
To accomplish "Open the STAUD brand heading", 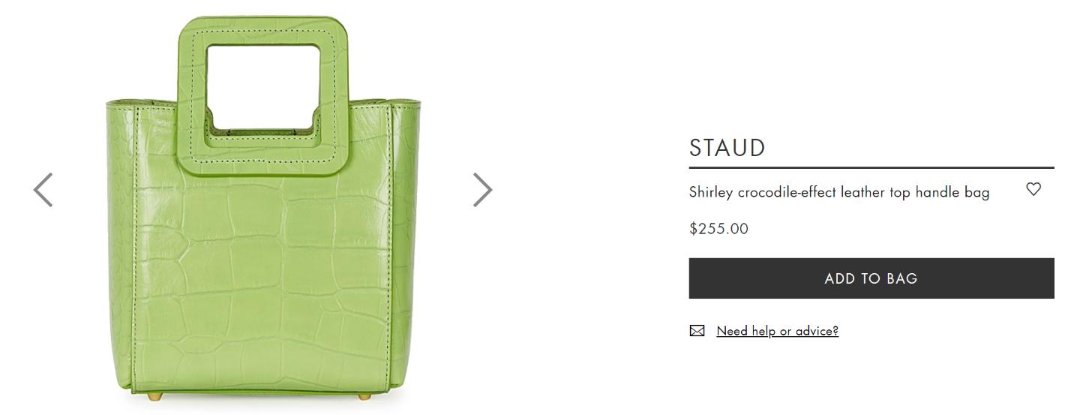I will (727, 148).
